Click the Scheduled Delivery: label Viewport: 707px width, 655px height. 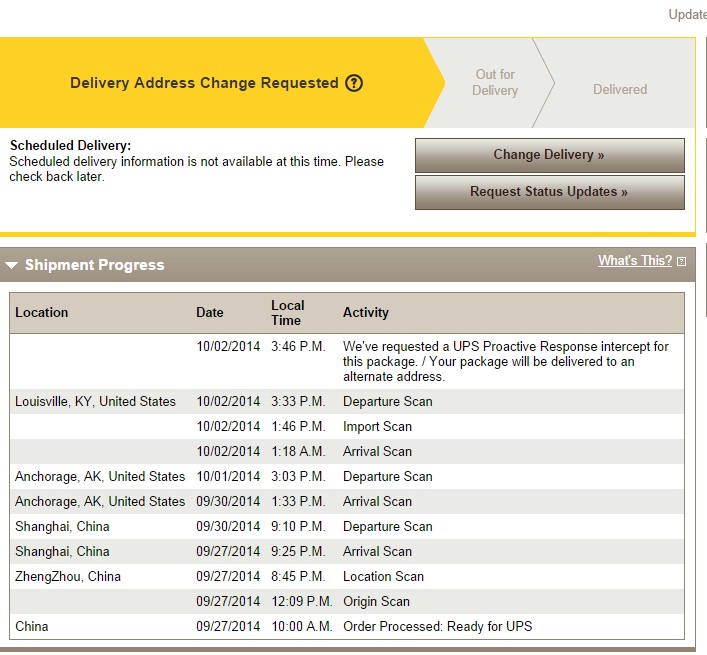click(x=70, y=146)
